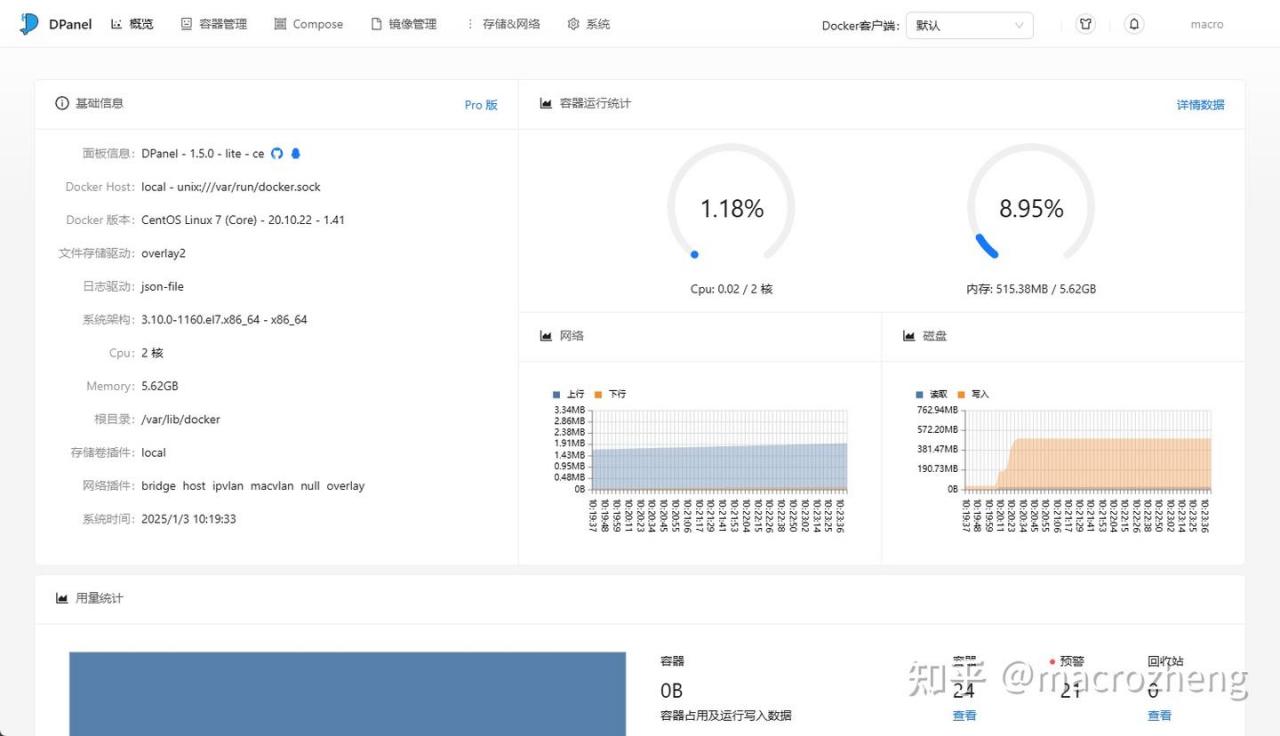This screenshot has width=1280, height=736.
Task: Click the text CentOS Linux 7 (Core) - 20.10.22 - 1.41
Action: [243, 220]
